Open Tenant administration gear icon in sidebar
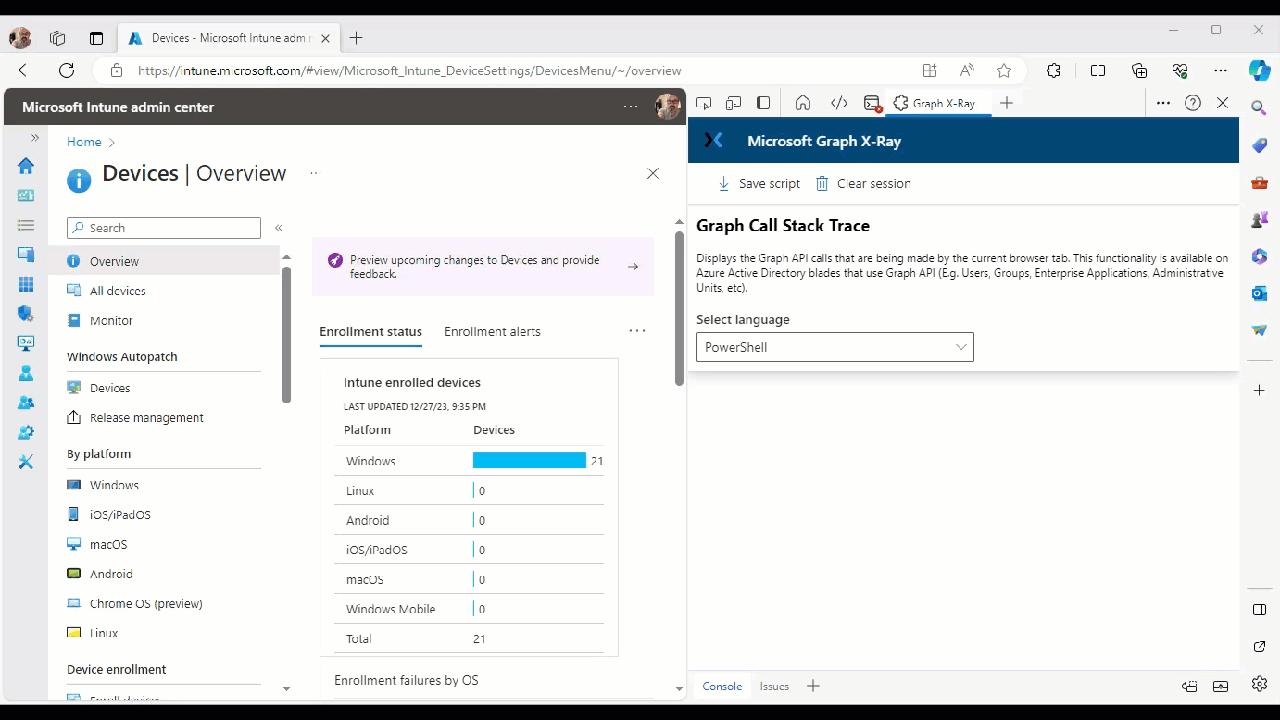Image resolution: width=1280 pixels, height=720 pixels. click(x=26, y=432)
